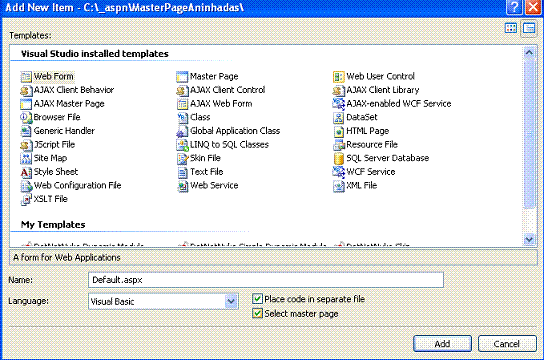
Task: Select the Class template icon
Action: (x=182, y=117)
